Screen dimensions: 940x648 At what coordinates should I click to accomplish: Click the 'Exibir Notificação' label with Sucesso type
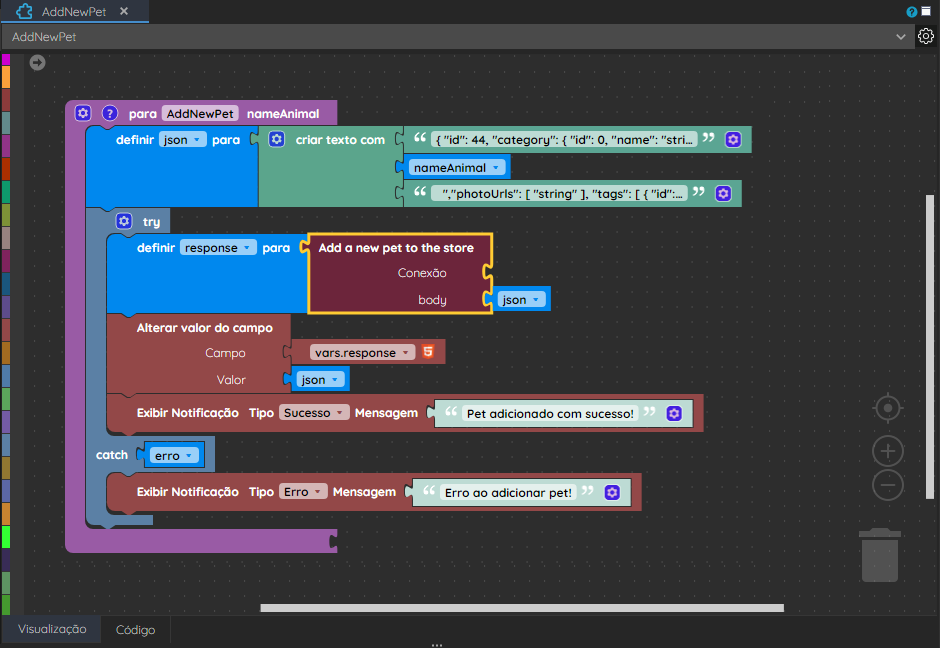point(188,412)
